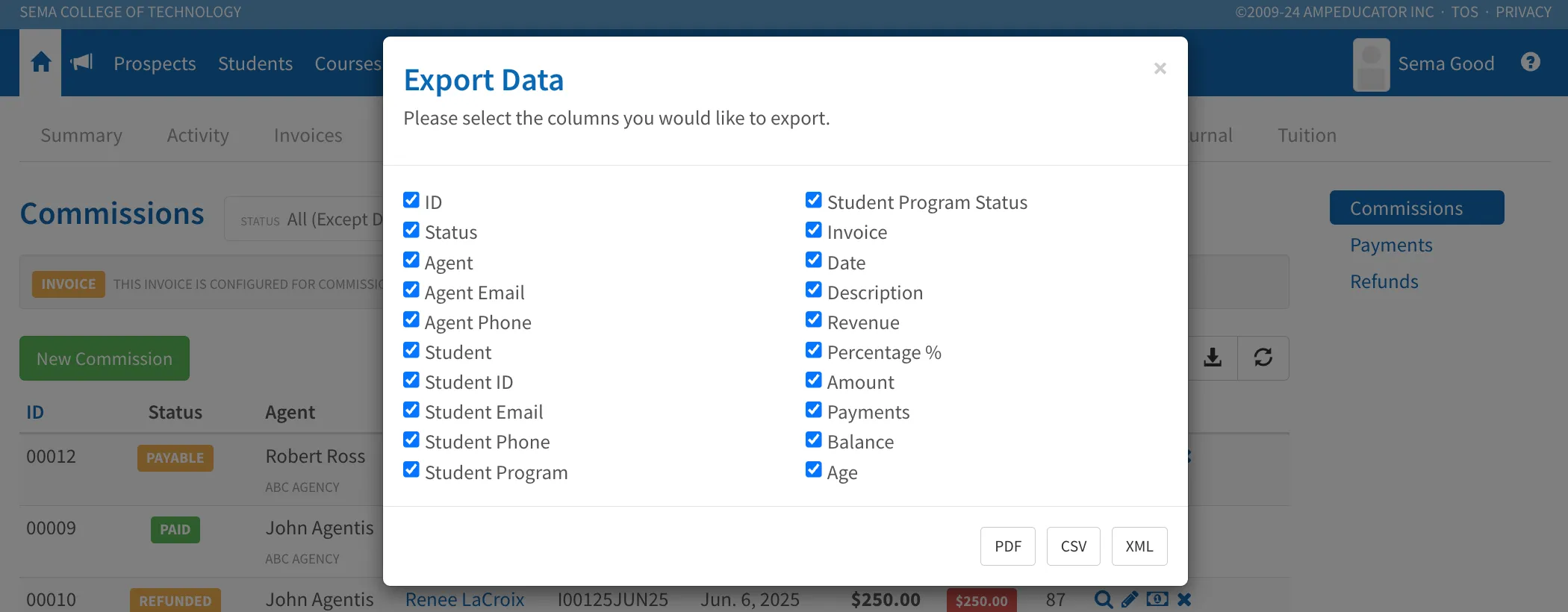Export data as CSV
Viewport: 1568px width, 612px height.
point(1074,546)
